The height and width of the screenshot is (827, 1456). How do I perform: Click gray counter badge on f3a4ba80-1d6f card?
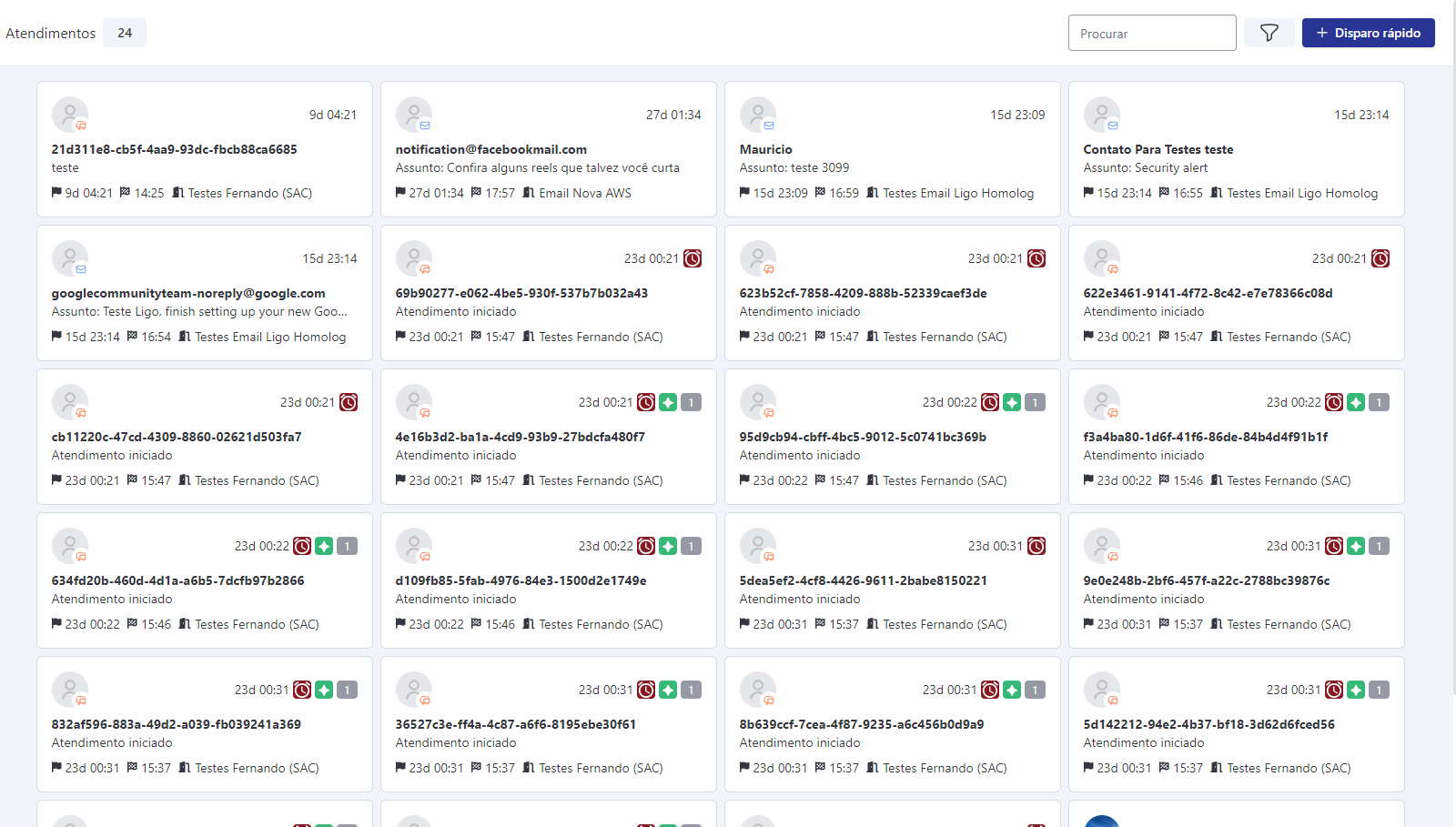point(1380,402)
